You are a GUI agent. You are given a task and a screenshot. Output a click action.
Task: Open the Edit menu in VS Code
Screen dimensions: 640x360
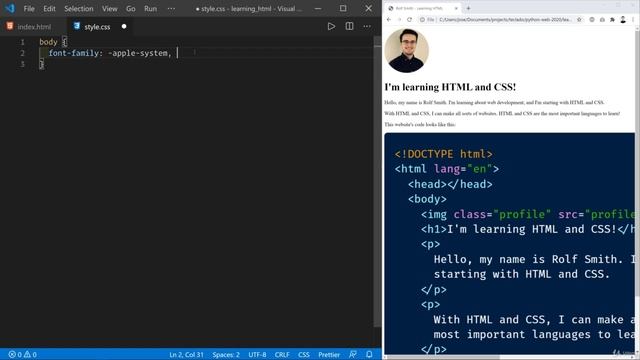point(49,9)
